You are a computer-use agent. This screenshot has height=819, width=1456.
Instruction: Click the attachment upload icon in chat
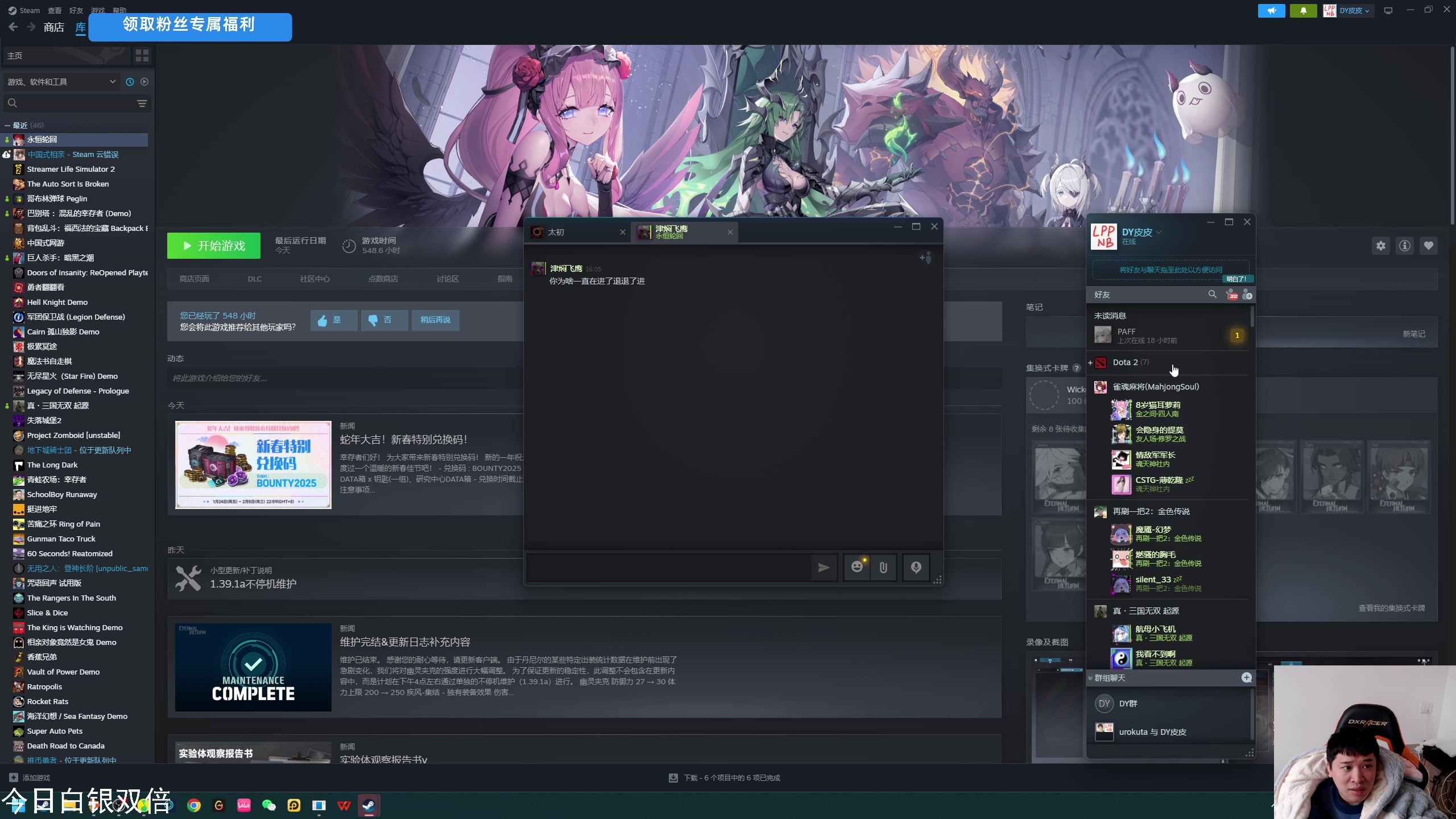(x=883, y=567)
